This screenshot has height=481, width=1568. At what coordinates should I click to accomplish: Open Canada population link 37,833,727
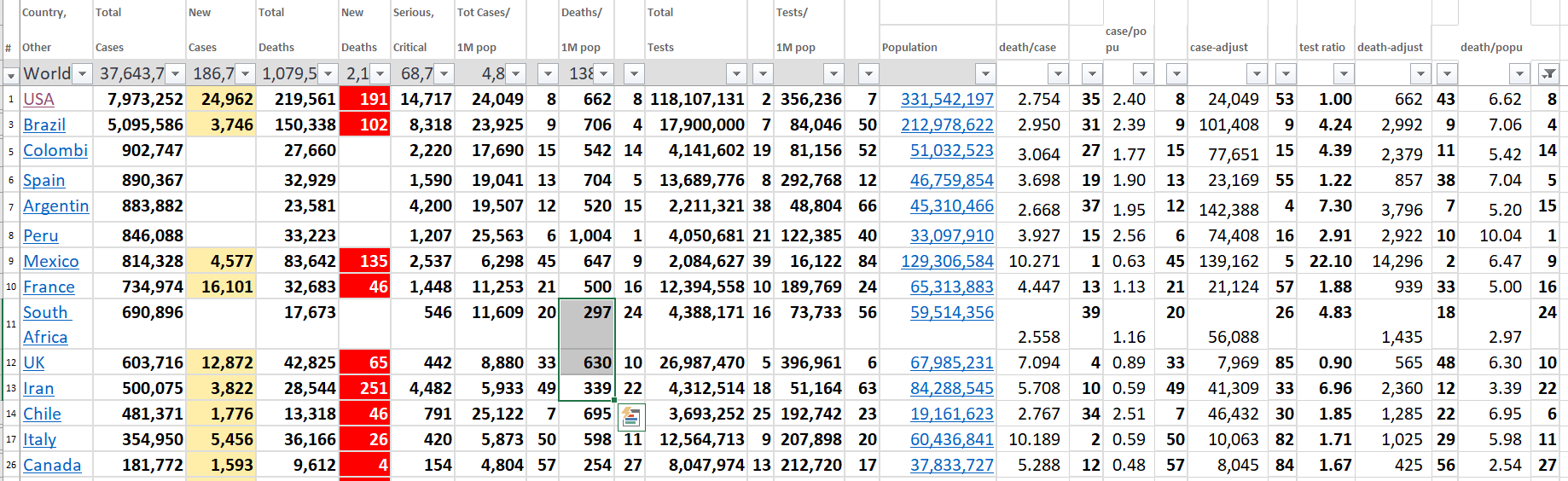952,465
